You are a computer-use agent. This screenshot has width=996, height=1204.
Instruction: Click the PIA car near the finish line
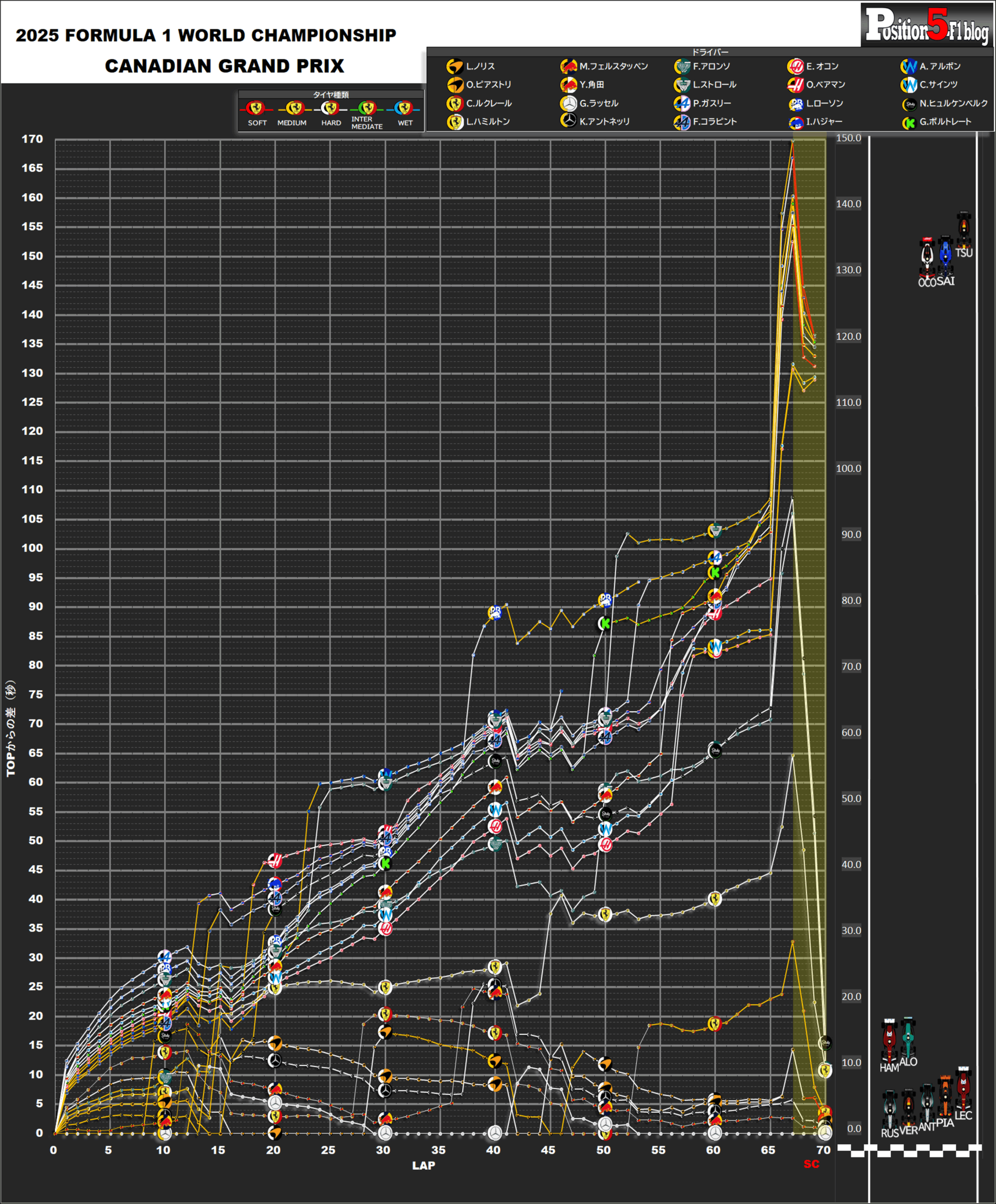[945, 1096]
